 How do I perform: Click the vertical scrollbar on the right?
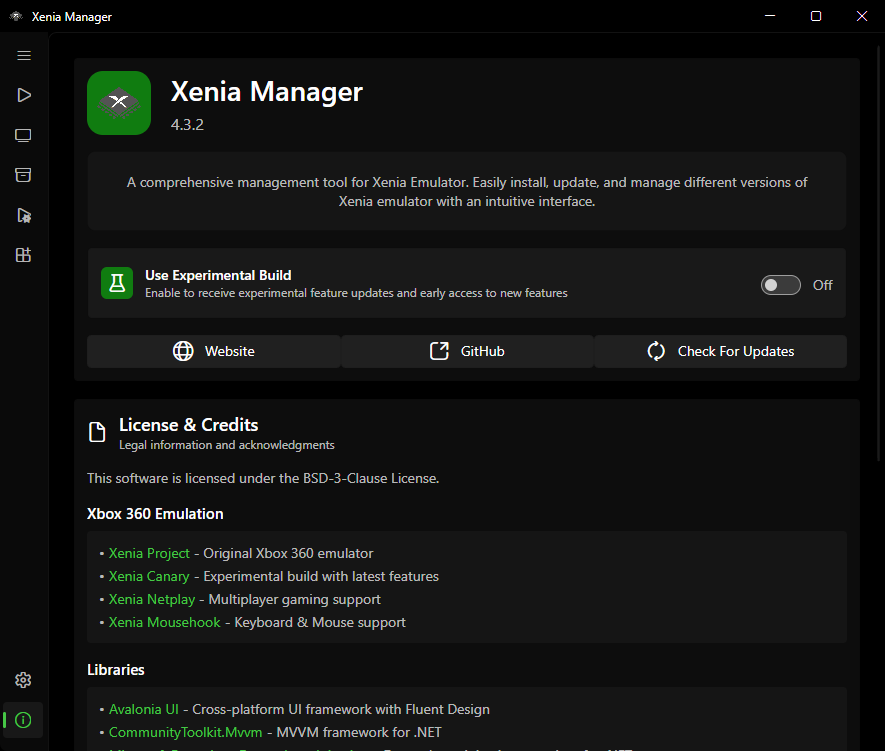(879, 254)
